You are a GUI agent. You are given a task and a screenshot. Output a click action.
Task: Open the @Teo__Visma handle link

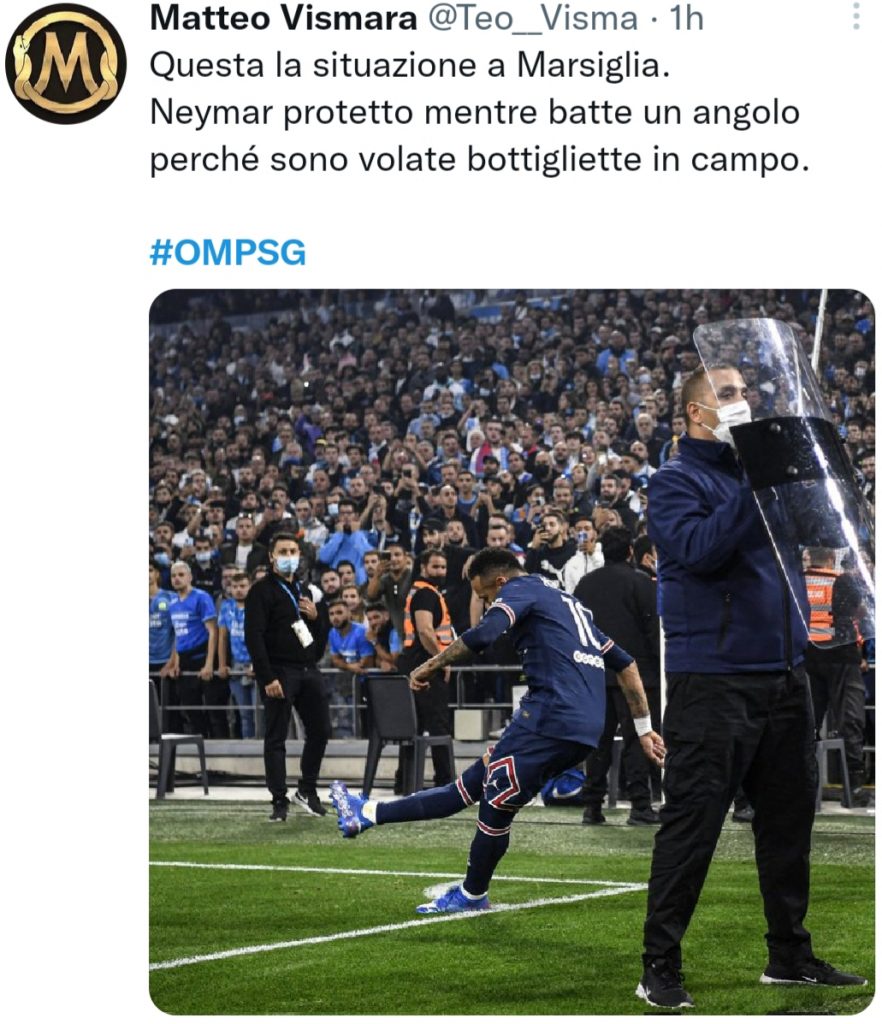pos(533,17)
